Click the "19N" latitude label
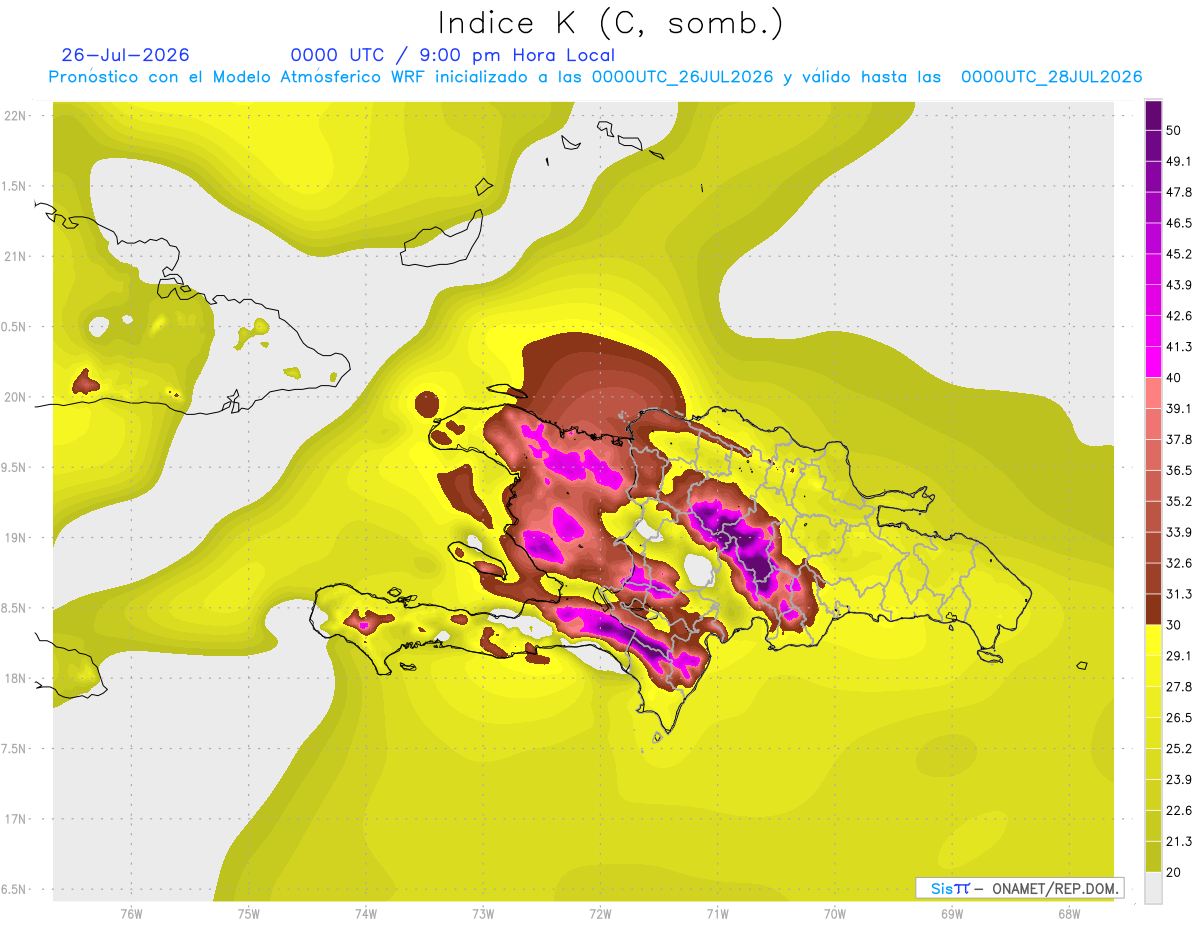Image resolution: width=1200 pixels, height=927 pixels. pos(15,538)
